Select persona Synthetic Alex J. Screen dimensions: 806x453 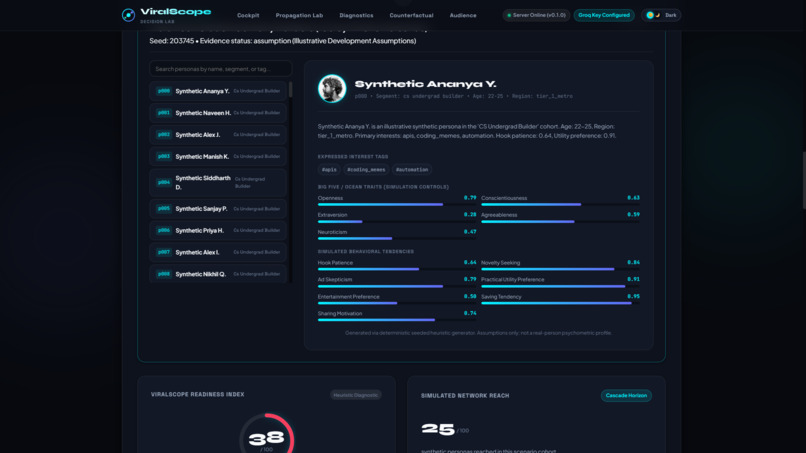pyautogui.click(x=218, y=135)
